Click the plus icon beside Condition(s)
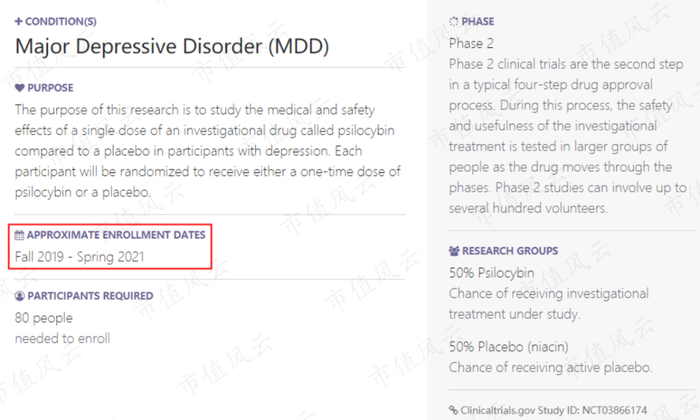The height and width of the screenshot is (420, 700). point(19,21)
